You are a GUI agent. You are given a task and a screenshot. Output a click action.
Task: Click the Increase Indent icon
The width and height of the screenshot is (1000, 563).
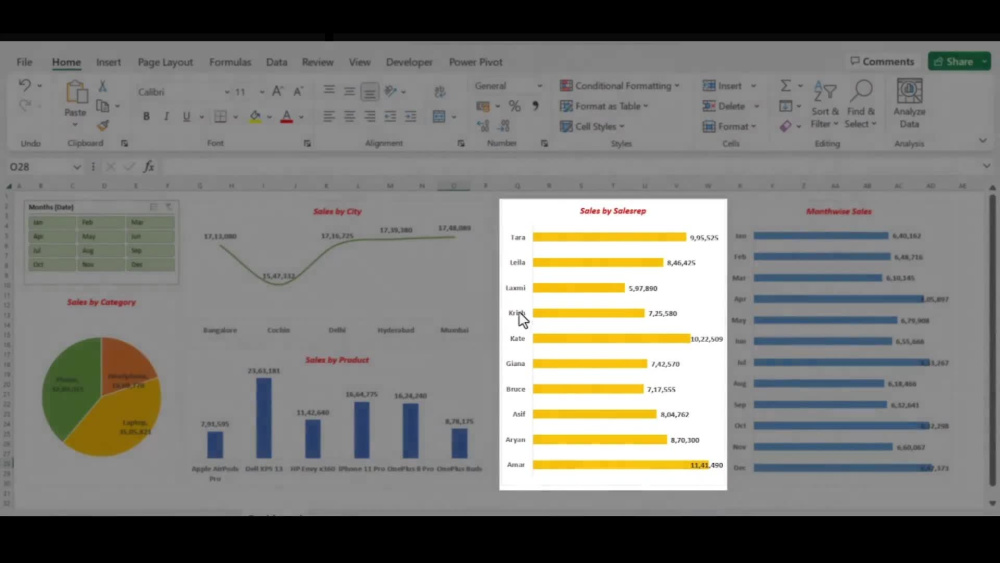tap(411, 117)
